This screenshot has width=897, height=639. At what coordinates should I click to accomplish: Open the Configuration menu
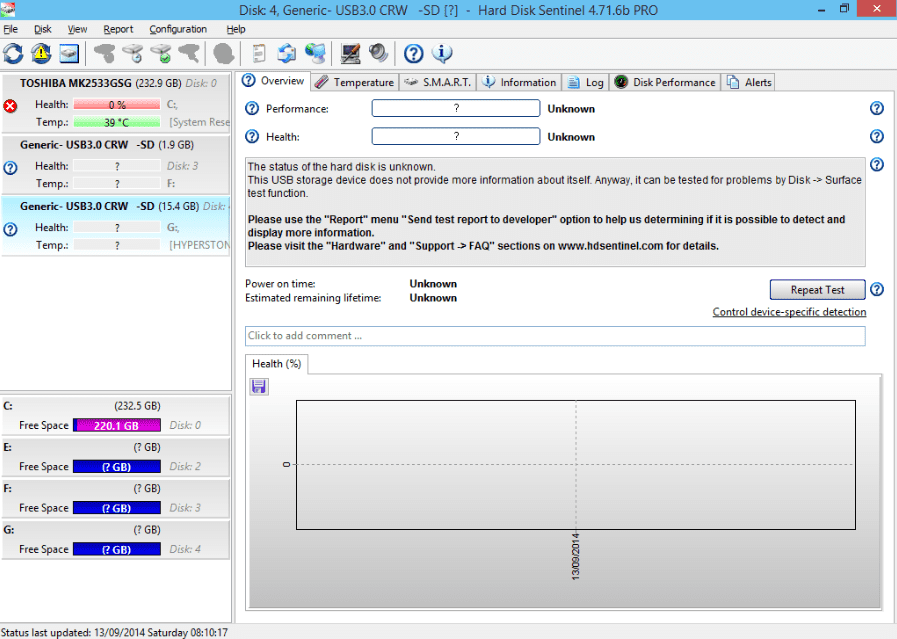tap(178, 29)
